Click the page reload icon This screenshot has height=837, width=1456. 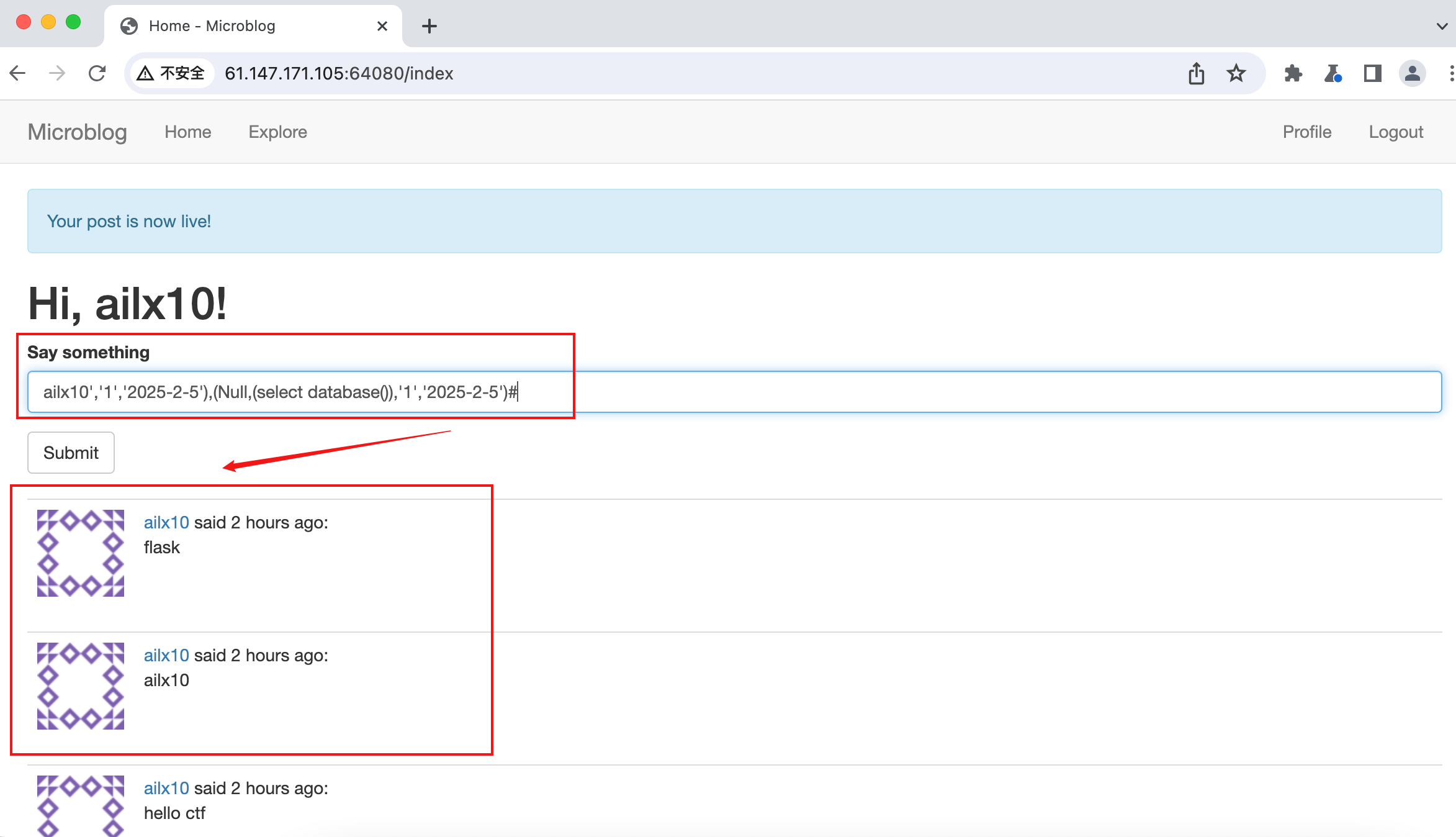point(97,73)
